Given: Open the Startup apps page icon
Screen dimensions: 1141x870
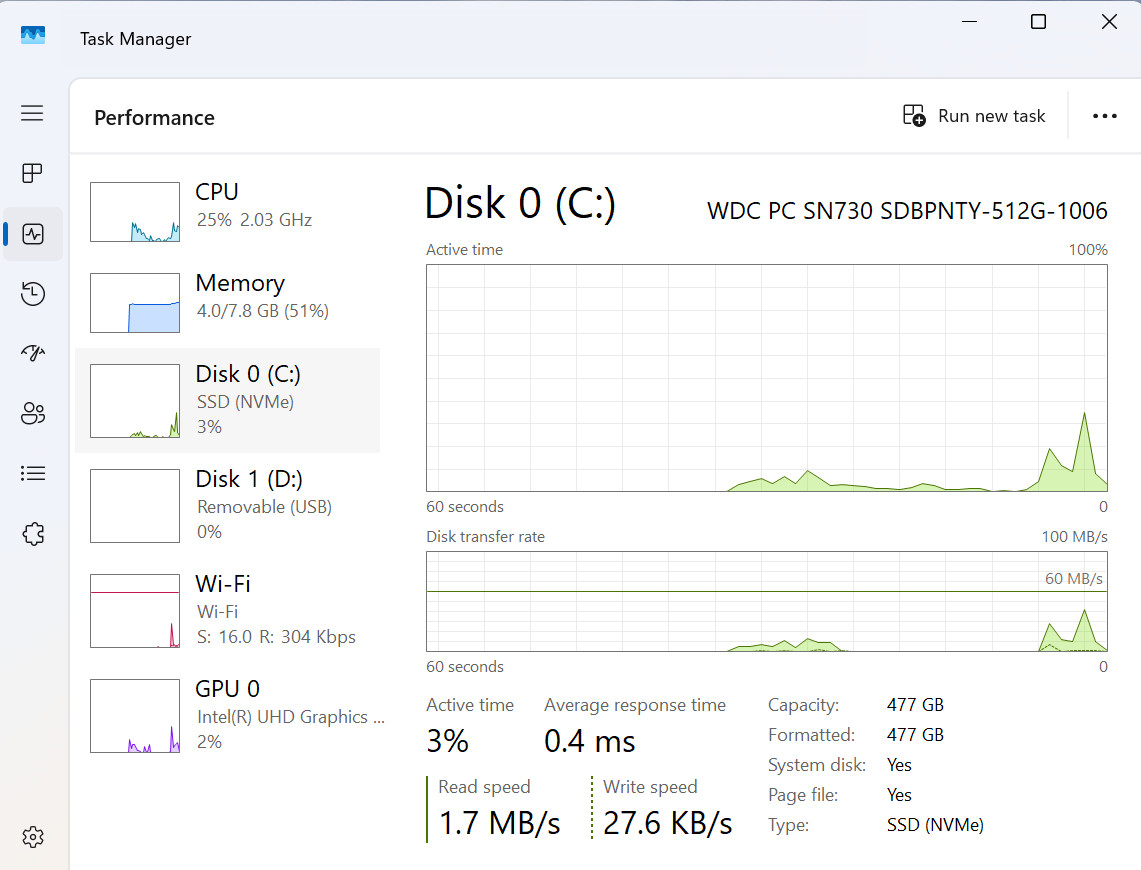Looking at the screenshot, I should pos(33,353).
